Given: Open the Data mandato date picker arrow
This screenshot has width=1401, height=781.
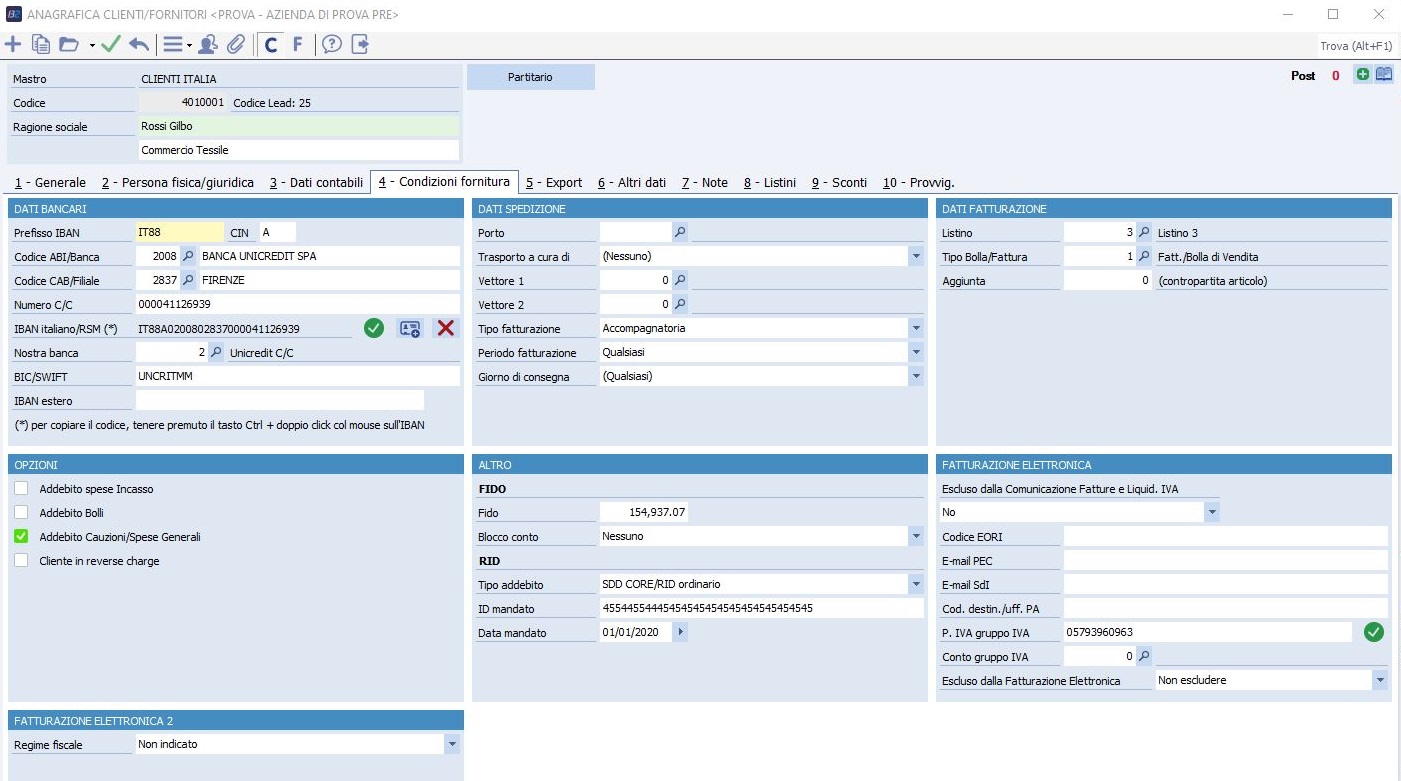Looking at the screenshot, I should [681, 632].
